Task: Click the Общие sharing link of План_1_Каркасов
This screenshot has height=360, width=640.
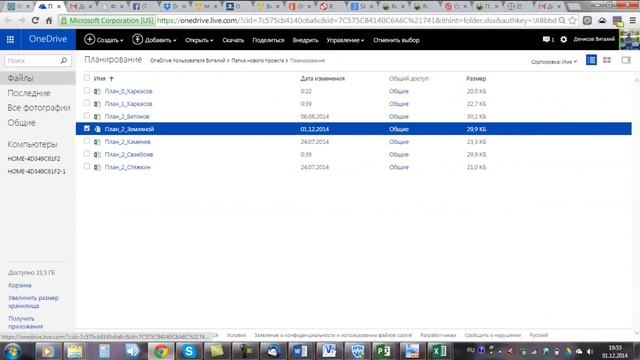Action: (x=399, y=104)
